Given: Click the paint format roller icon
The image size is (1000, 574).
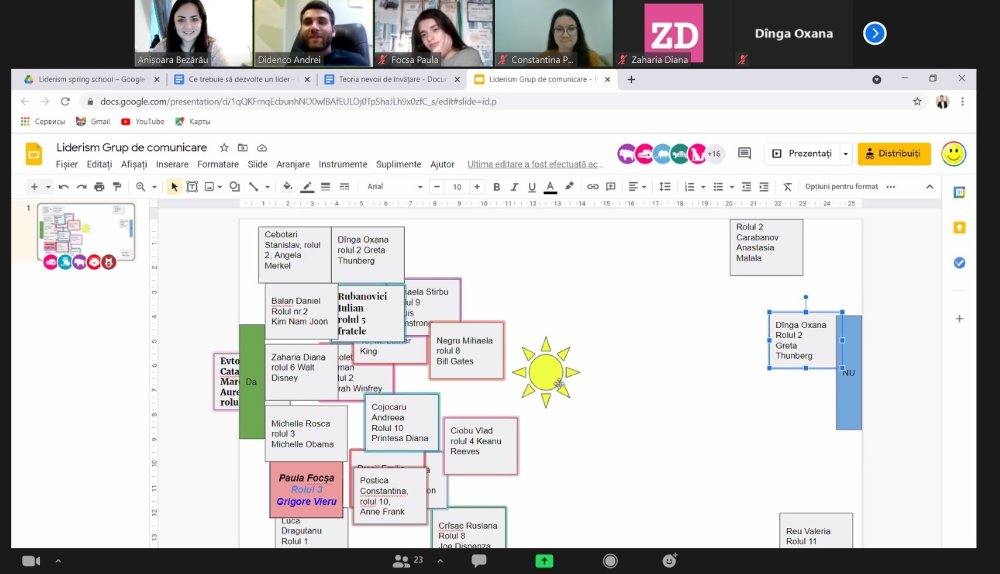Looking at the screenshot, I should (117, 187).
